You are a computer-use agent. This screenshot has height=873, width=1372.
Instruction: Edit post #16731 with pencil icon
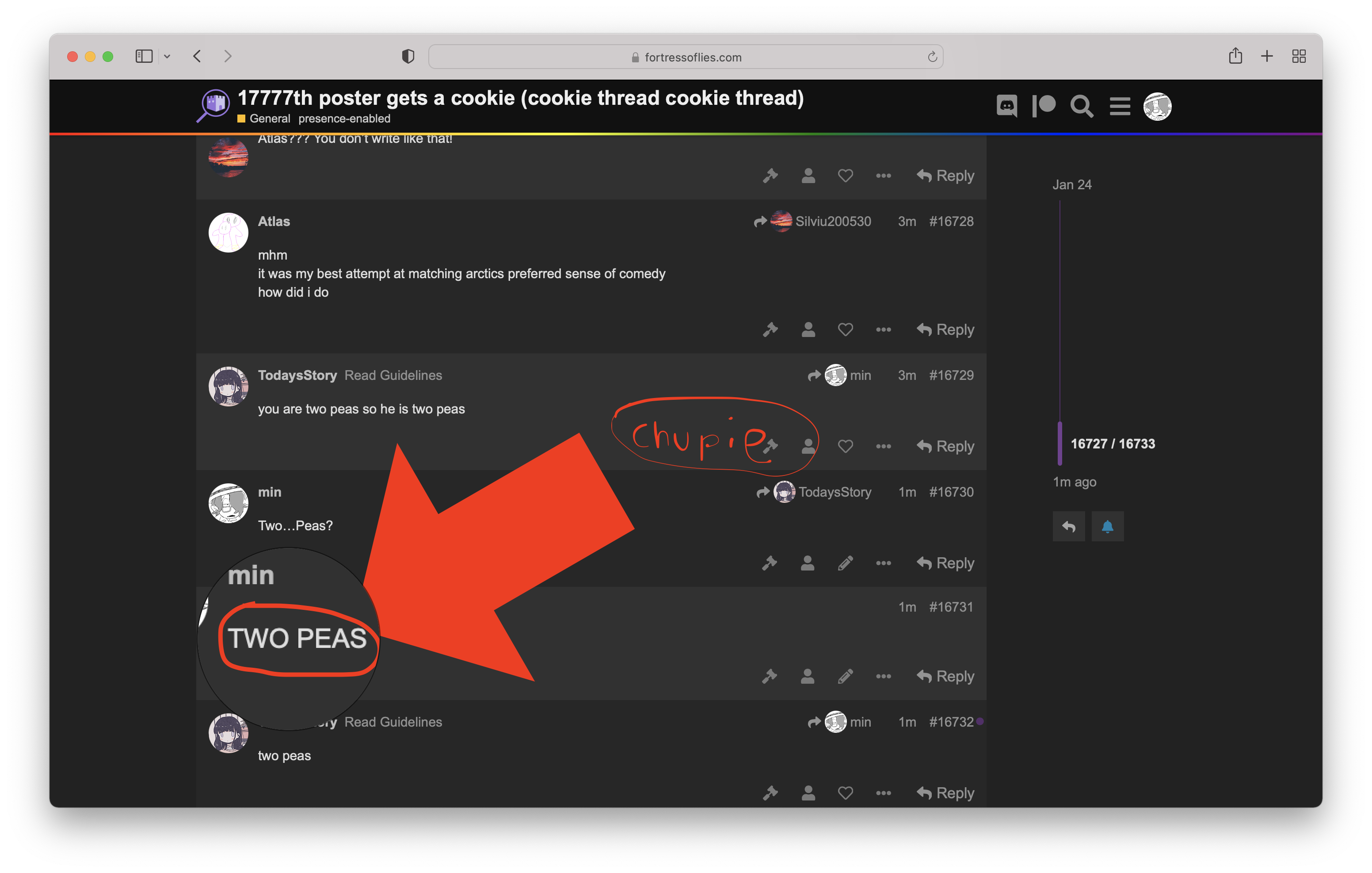point(846,676)
